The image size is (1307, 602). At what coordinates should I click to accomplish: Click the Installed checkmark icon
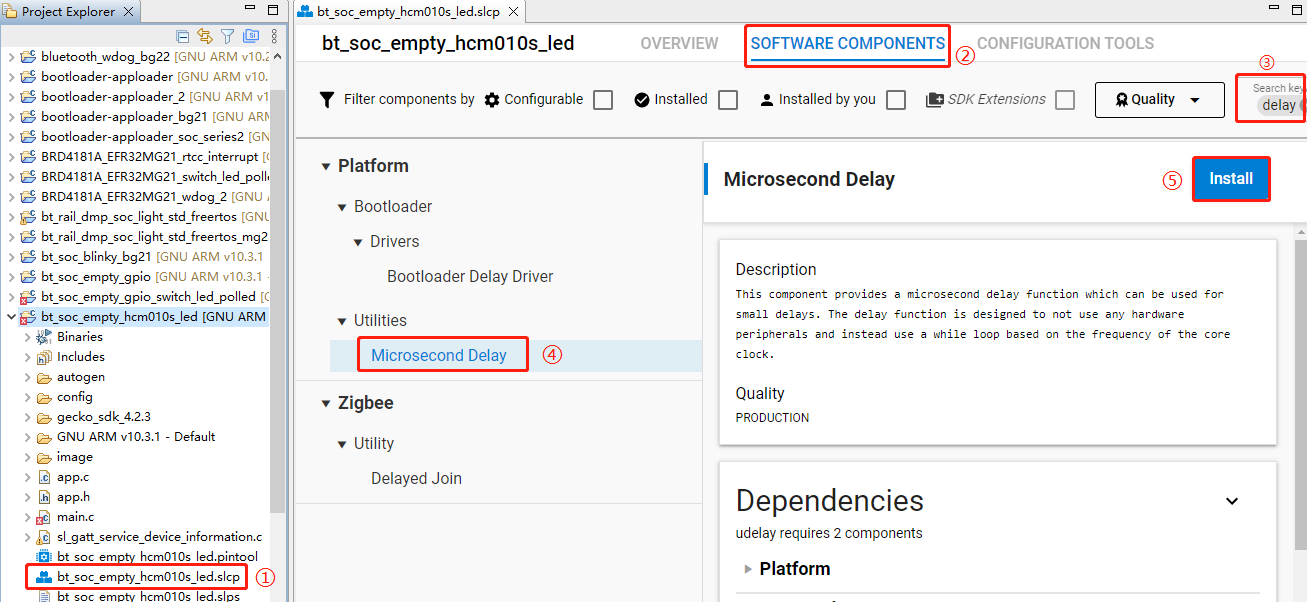pos(643,99)
